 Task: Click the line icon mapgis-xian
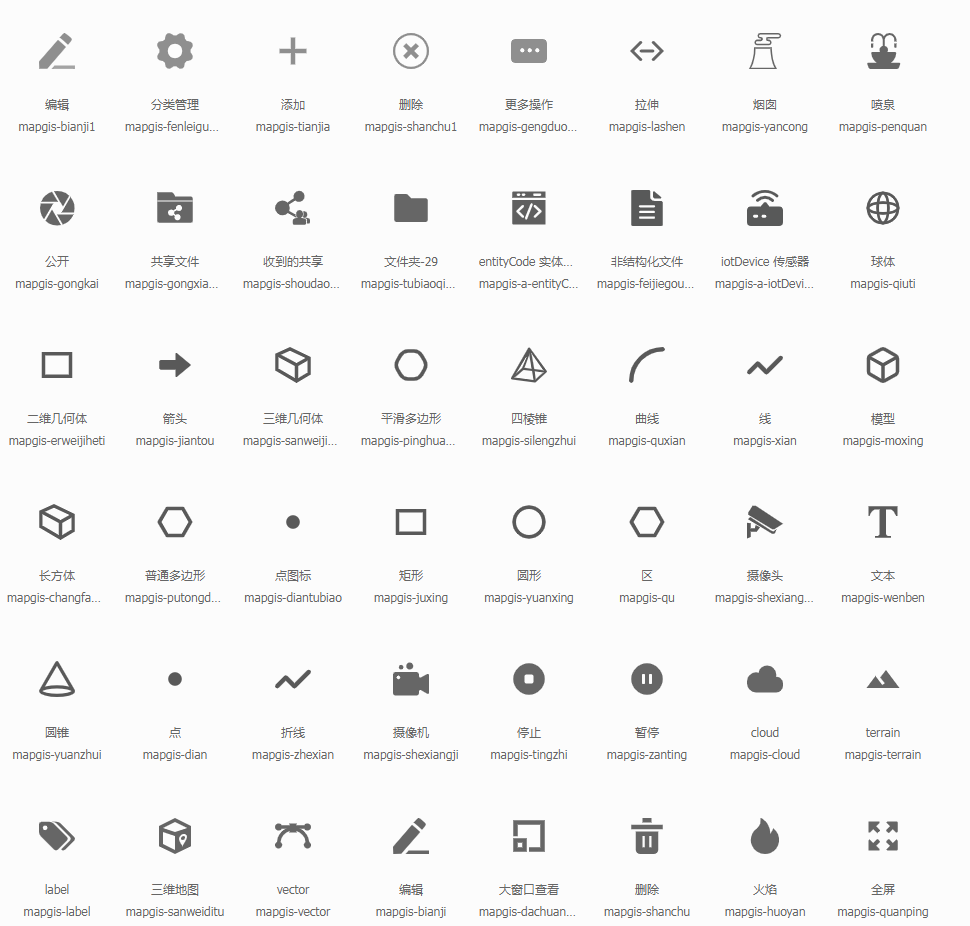(x=765, y=366)
